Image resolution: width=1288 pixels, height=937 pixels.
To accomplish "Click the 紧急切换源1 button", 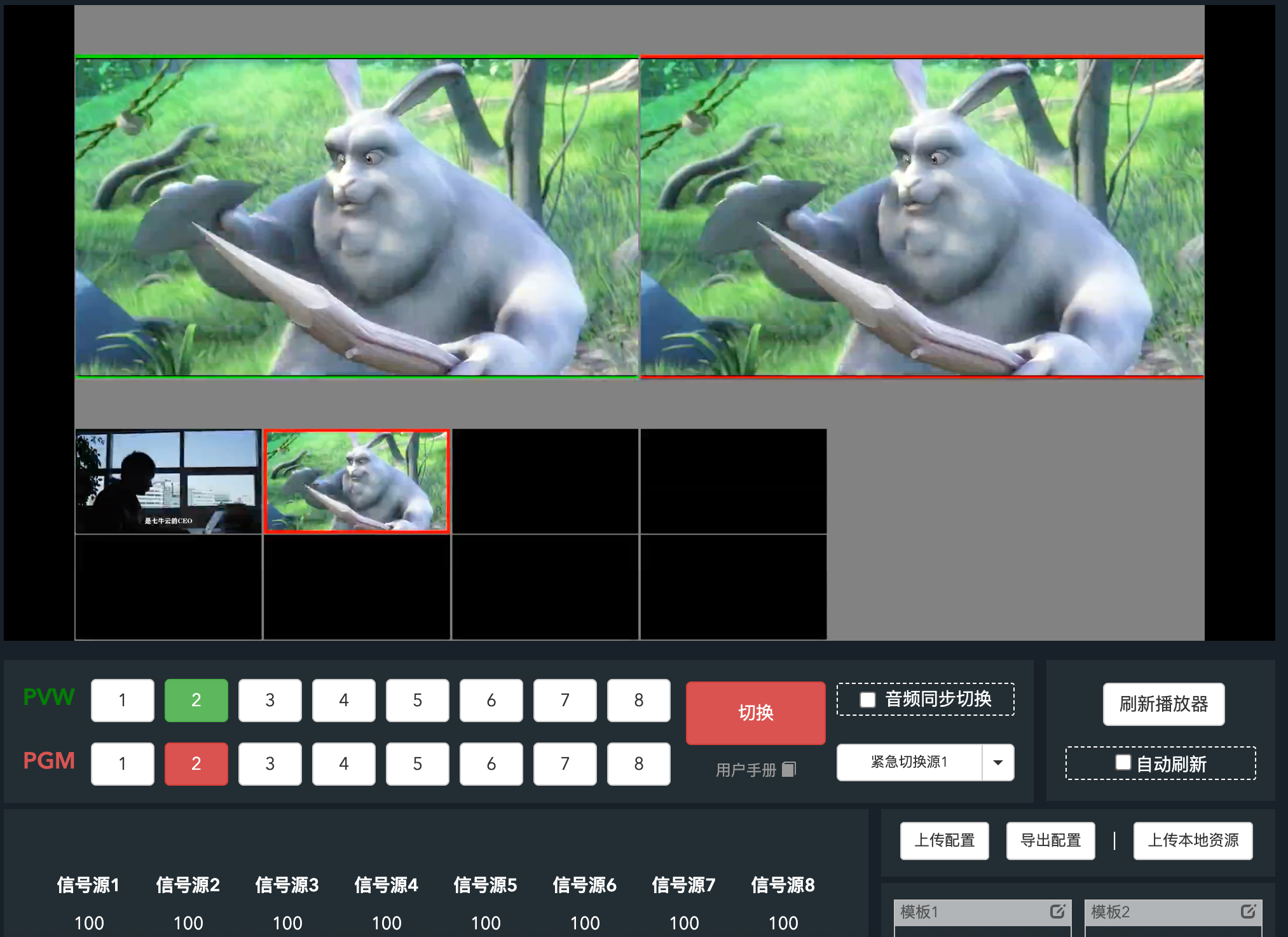I will pos(909,762).
